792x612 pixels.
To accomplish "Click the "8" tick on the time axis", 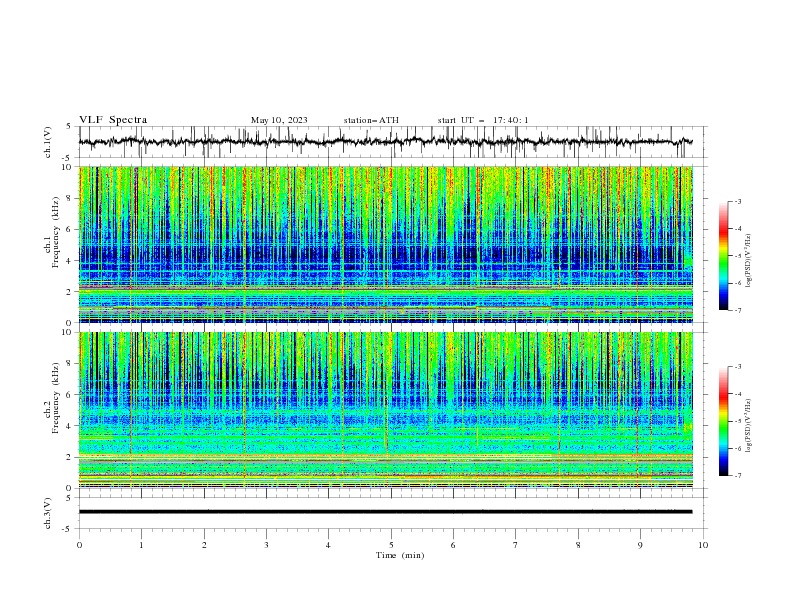I will (578, 545).
